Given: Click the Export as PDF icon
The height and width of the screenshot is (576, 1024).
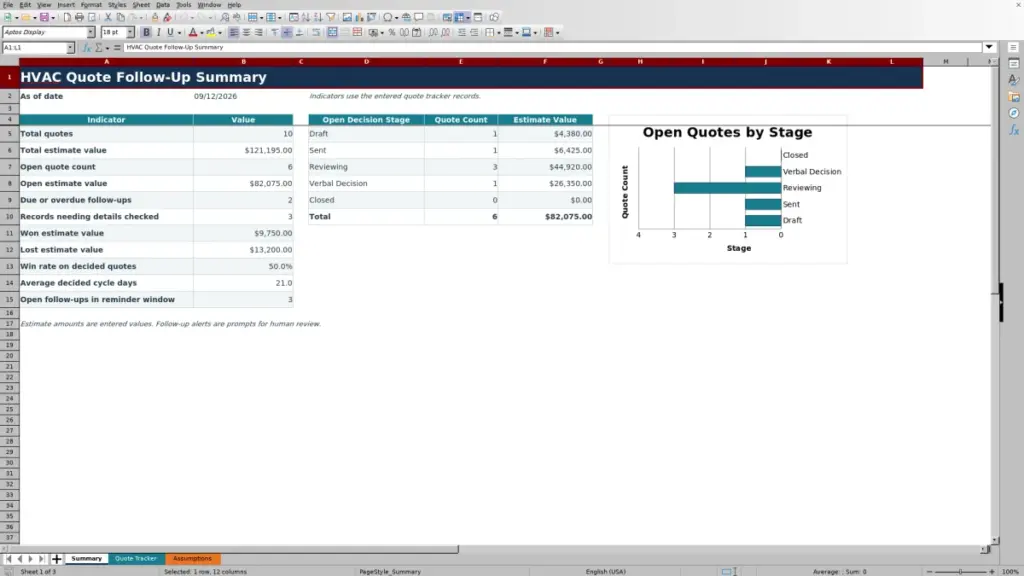Looking at the screenshot, I should point(67,17).
